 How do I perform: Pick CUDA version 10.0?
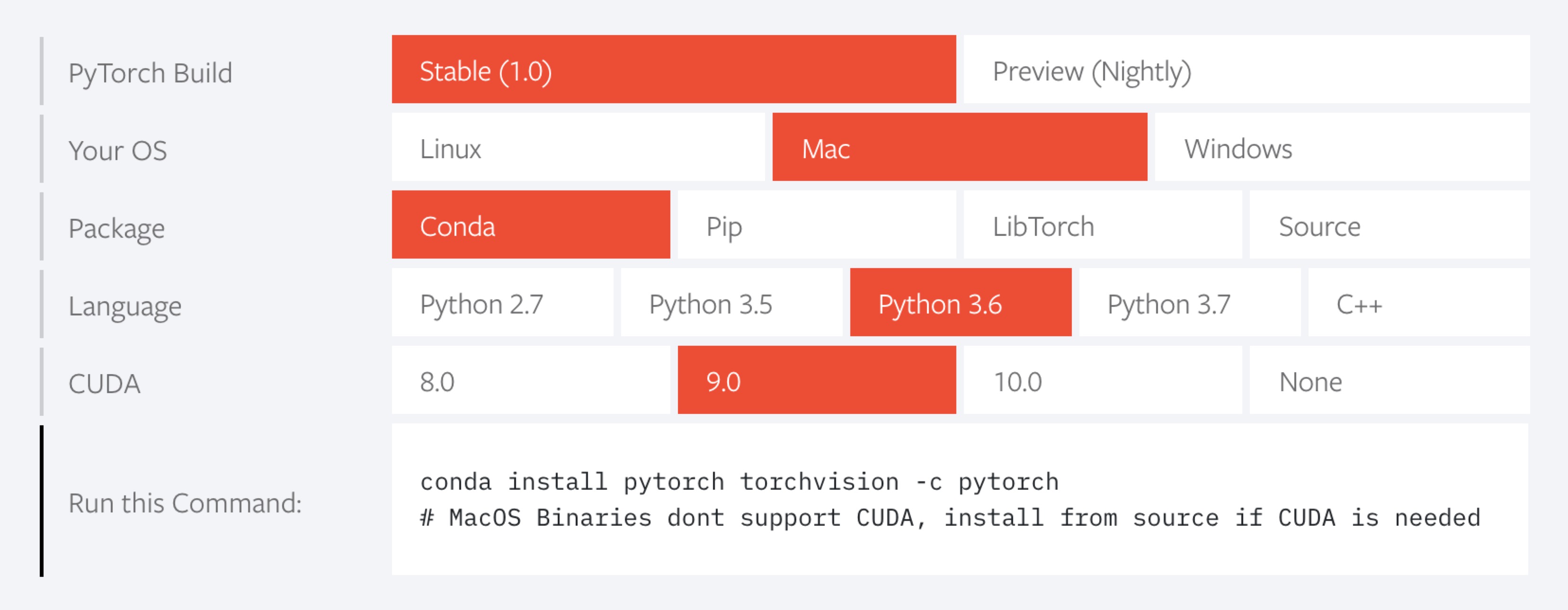click(1101, 380)
